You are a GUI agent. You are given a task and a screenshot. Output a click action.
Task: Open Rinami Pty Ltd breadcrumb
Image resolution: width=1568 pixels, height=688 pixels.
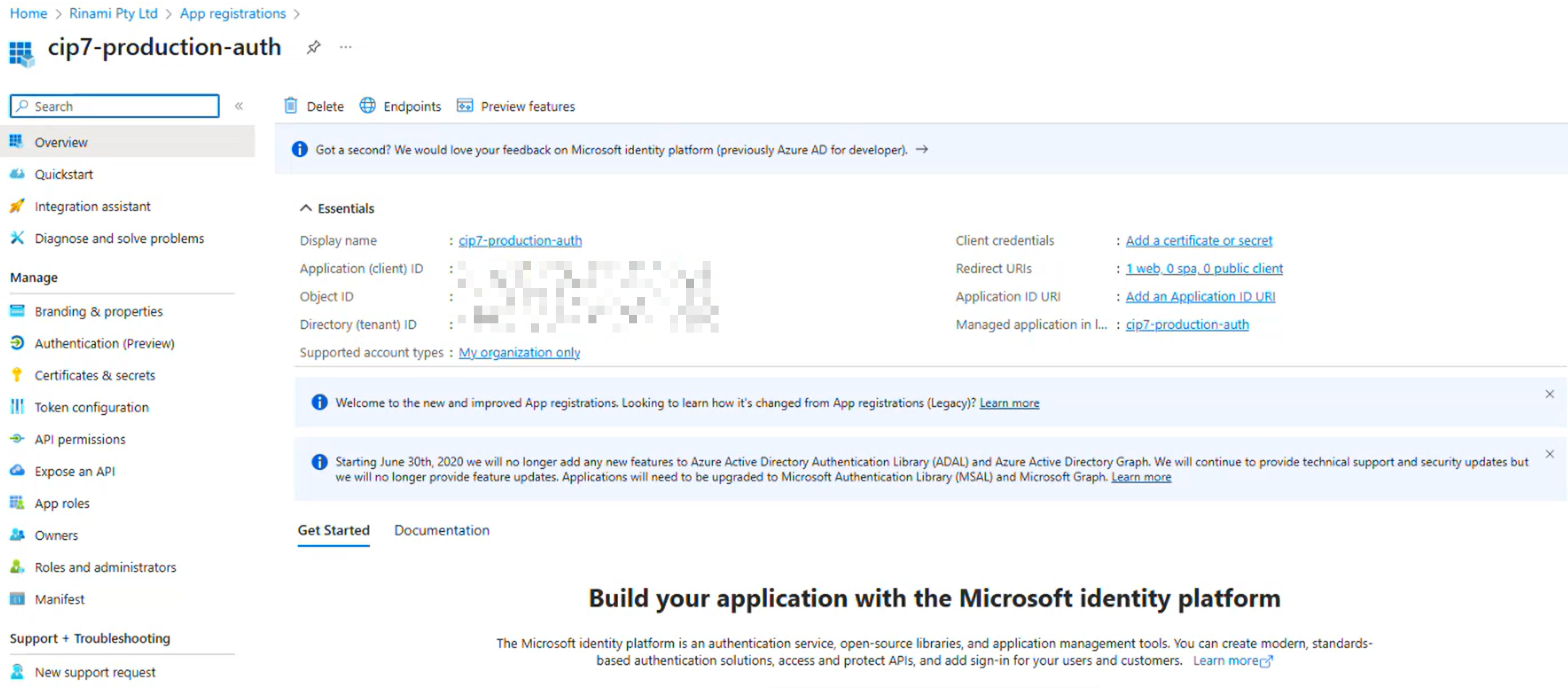tap(113, 13)
